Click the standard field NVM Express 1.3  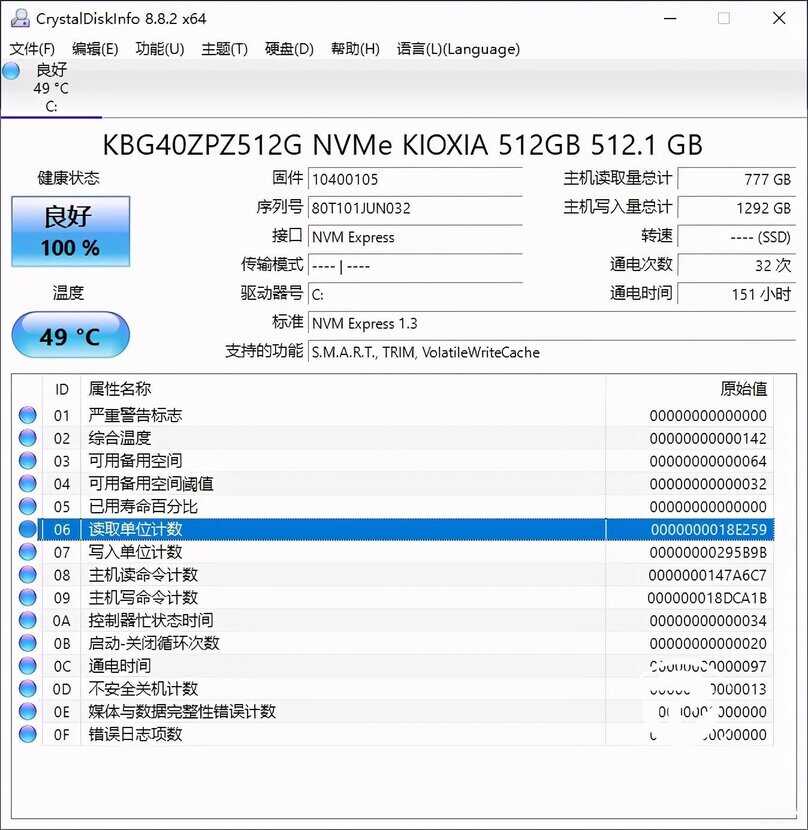click(x=552, y=323)
